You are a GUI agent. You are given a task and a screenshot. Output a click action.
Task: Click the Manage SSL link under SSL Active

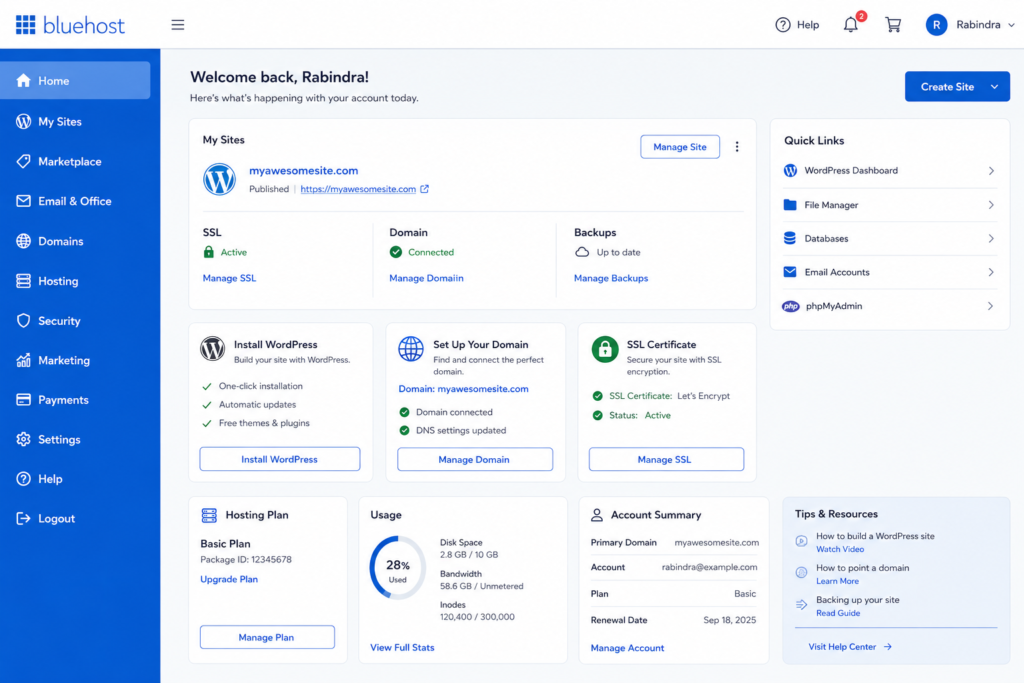tap(229, 278)
